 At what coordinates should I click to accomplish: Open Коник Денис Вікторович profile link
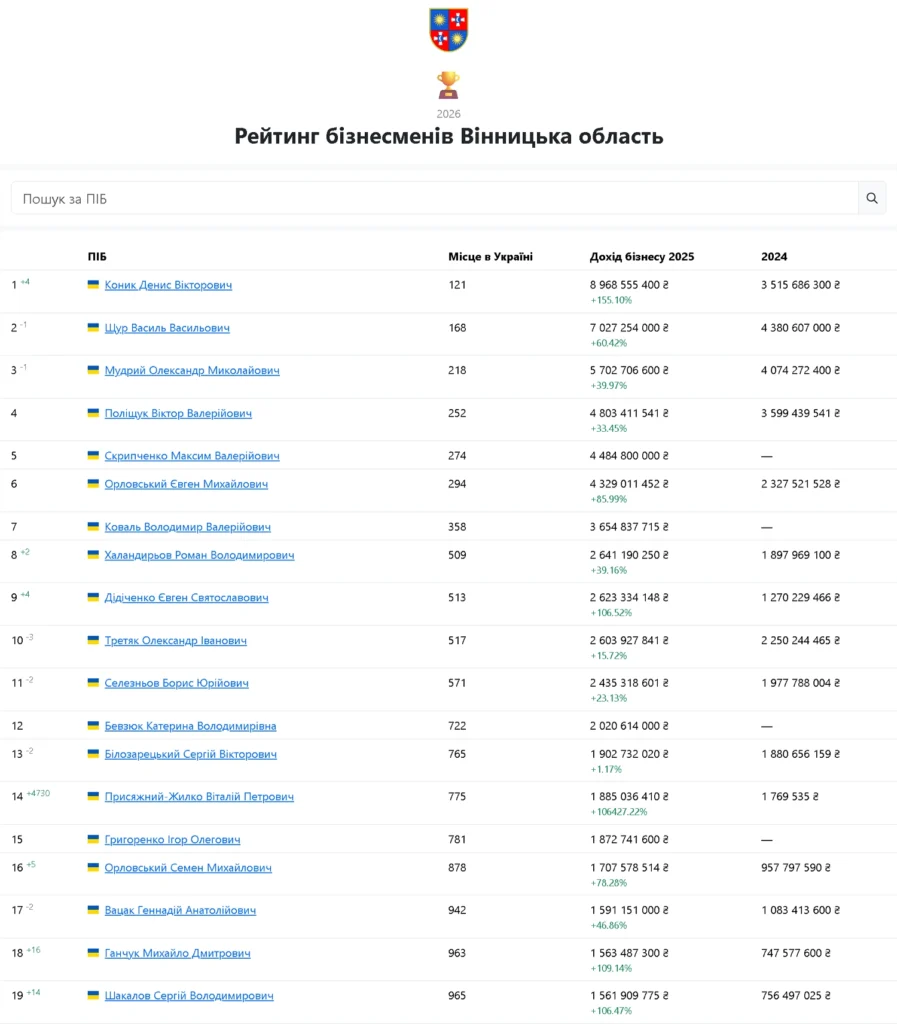tap(168, 285)
